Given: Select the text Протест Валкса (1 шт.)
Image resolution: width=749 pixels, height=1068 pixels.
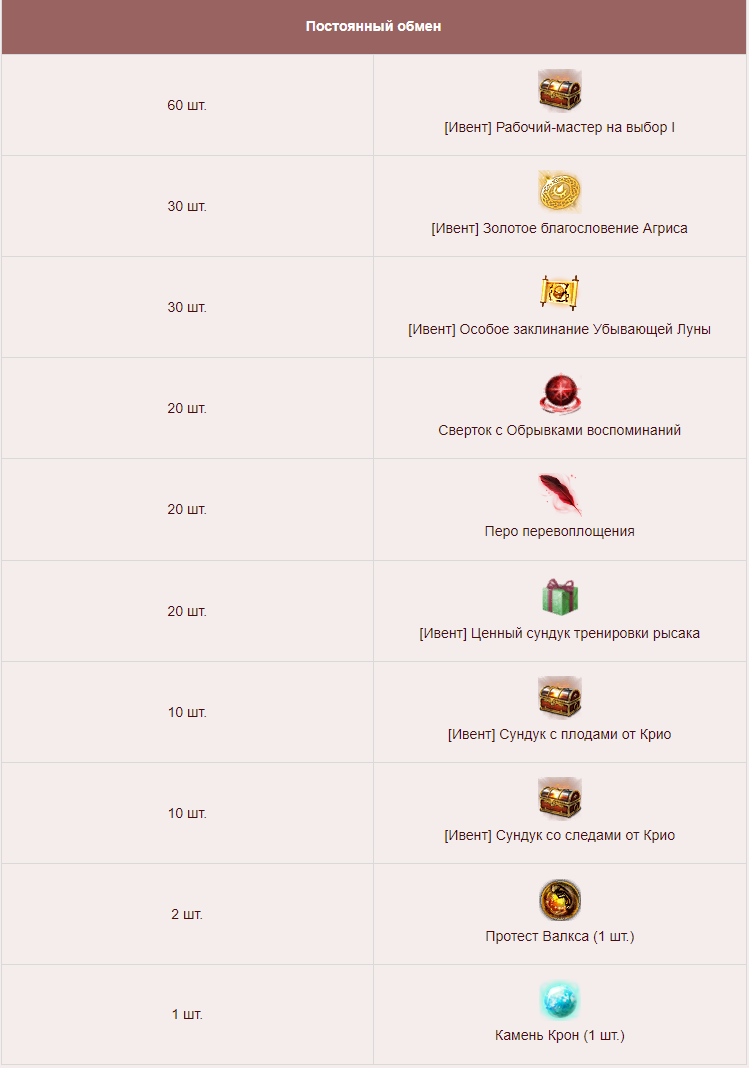Looking at the screenshot, I should (560, 937).
